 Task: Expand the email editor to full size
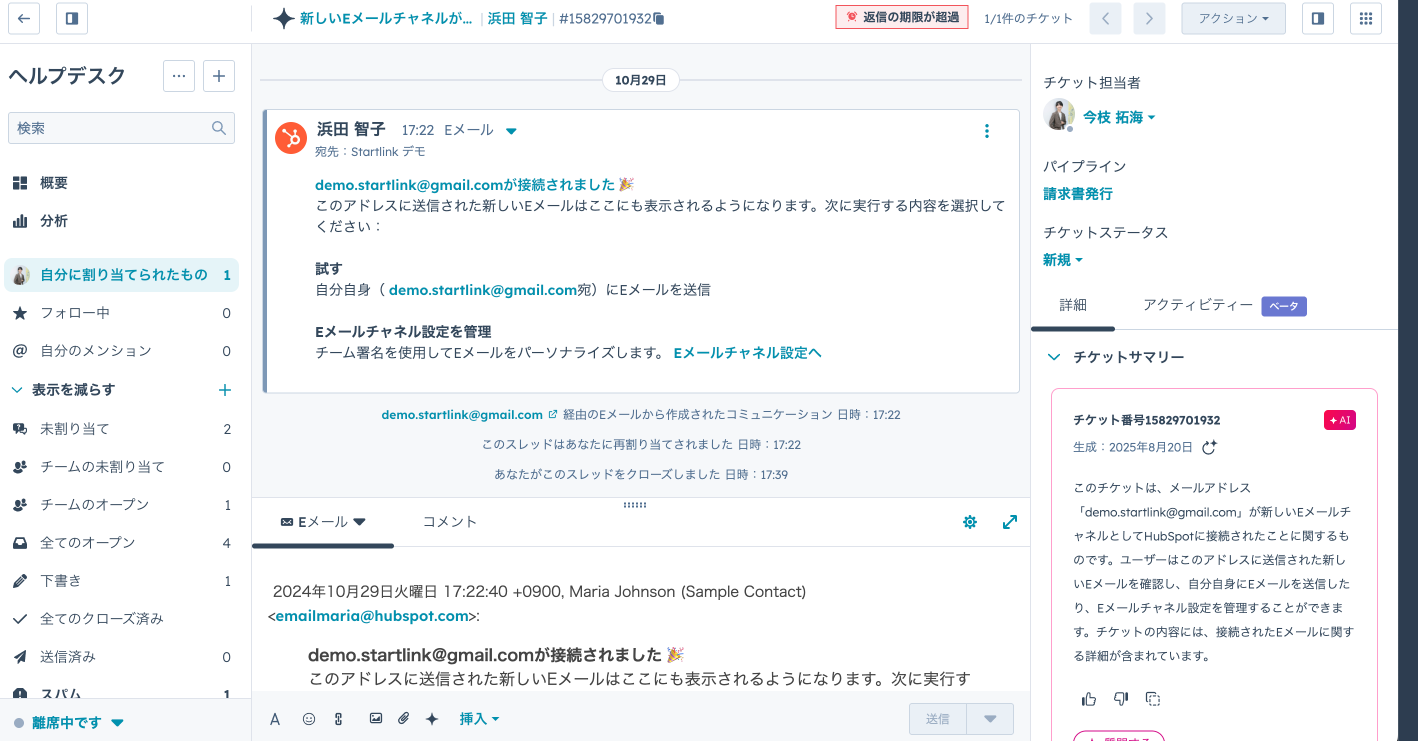pyautogui.click(x=1010, y=521)
